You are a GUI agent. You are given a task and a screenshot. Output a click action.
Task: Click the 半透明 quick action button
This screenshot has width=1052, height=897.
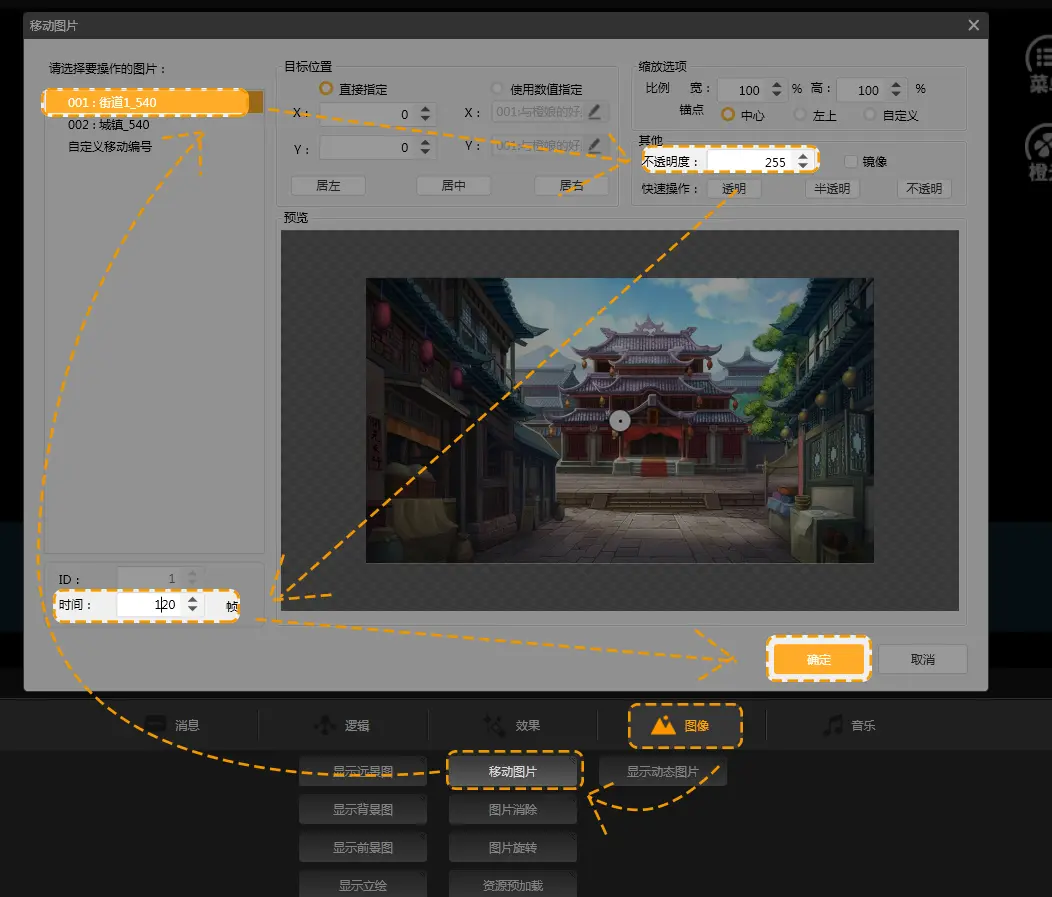click(832, 188)
